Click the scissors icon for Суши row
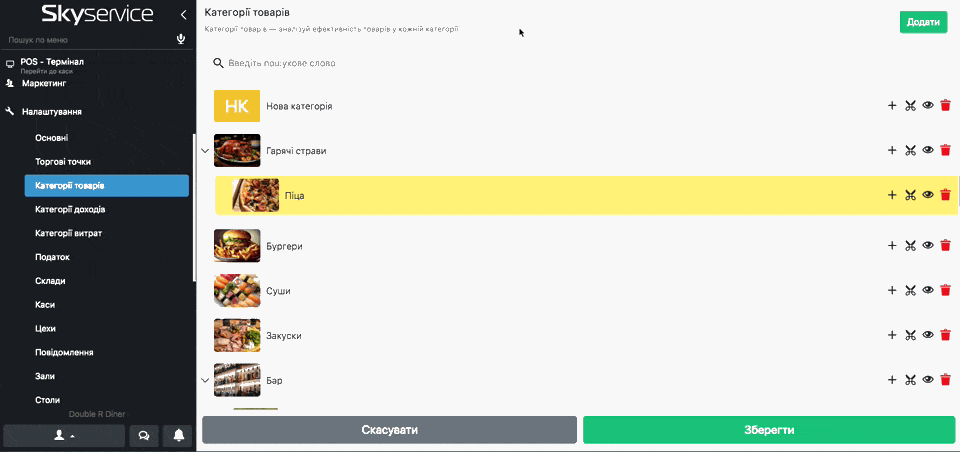The width and height of the screenshot is (960, 452). pyautogui.click(x=910, y=290)
